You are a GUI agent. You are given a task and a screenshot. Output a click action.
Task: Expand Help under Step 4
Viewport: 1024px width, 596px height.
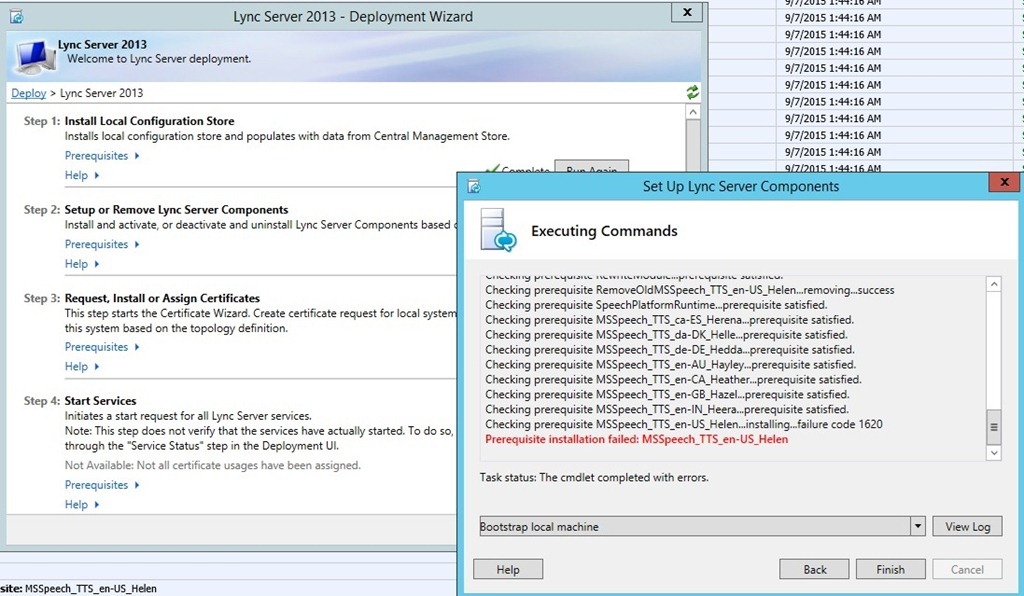click(x=82, y=505)
